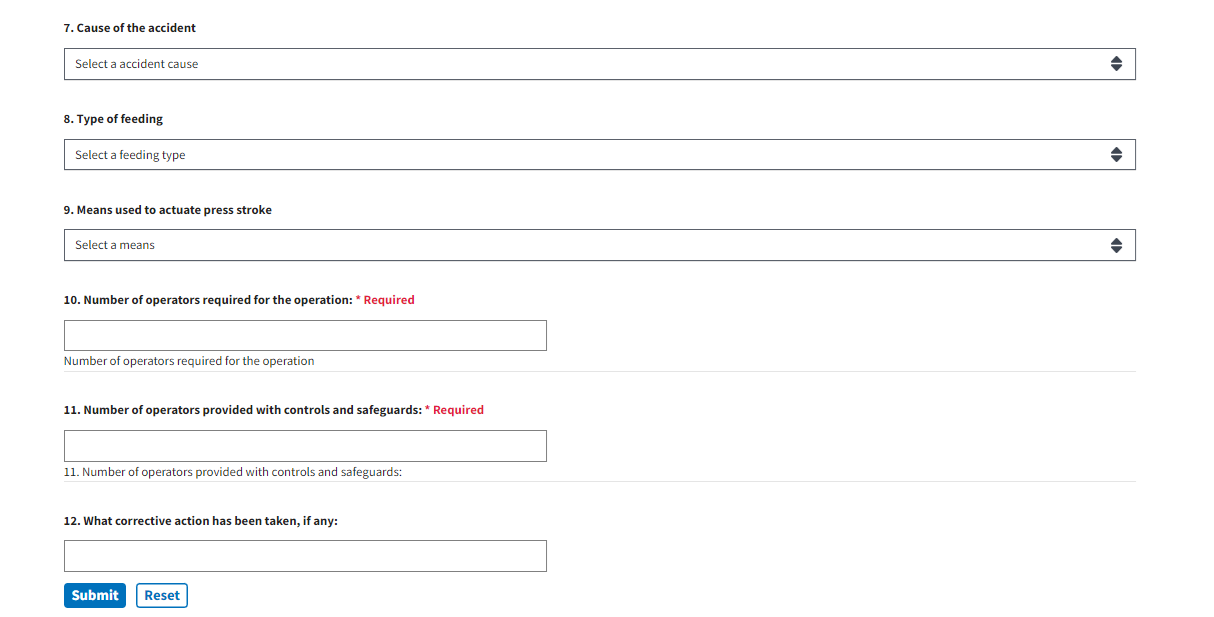Click the hint text below field 10
The image size is (1214, 617).
coord(189,361)
